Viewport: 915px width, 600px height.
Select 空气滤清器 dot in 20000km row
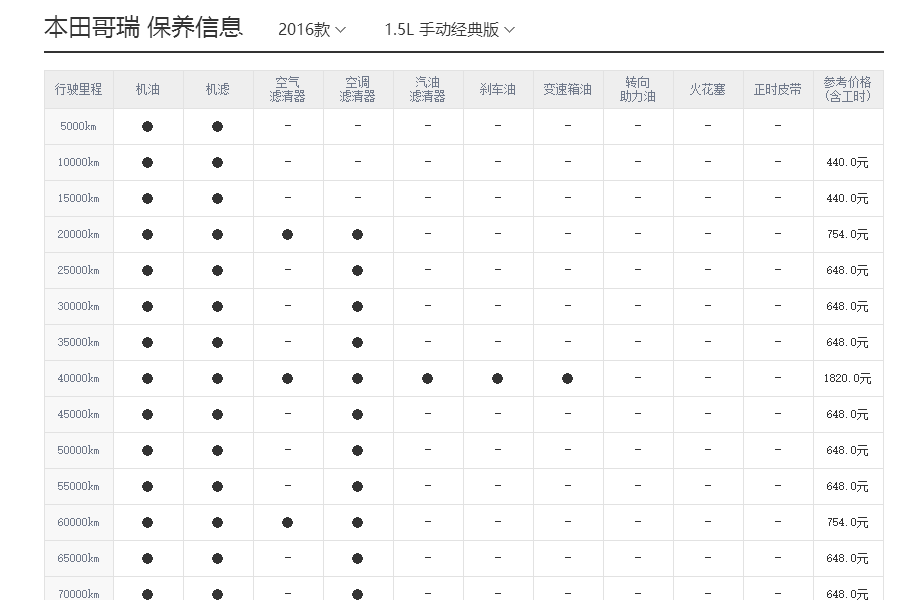(288, 235)
